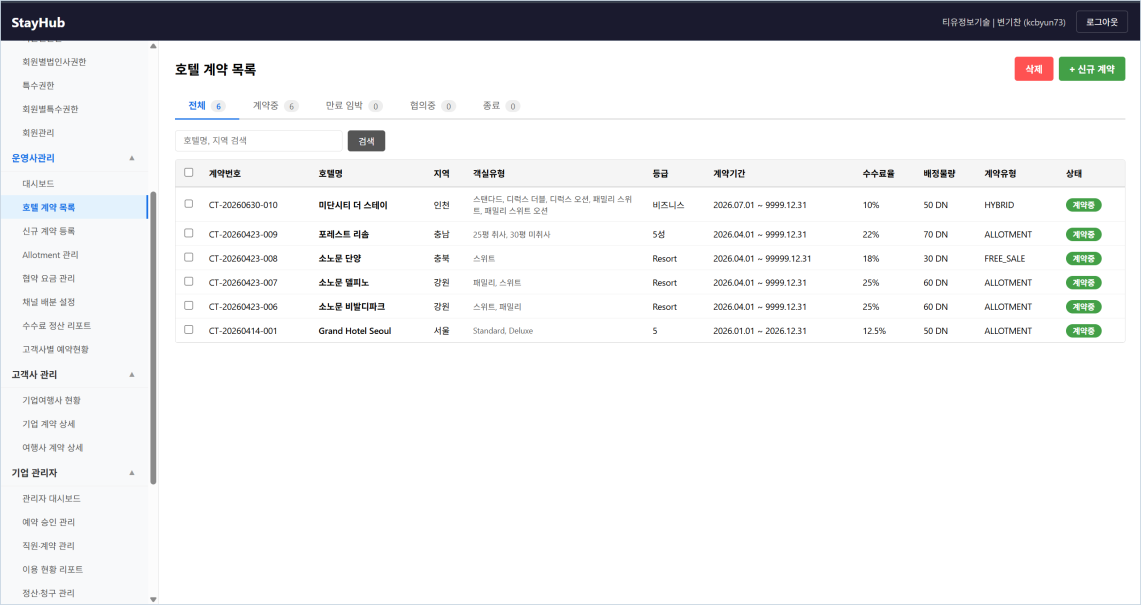Open Allotment 관리 in the sidebar
Screen dimensions: 1141x605
50,255
